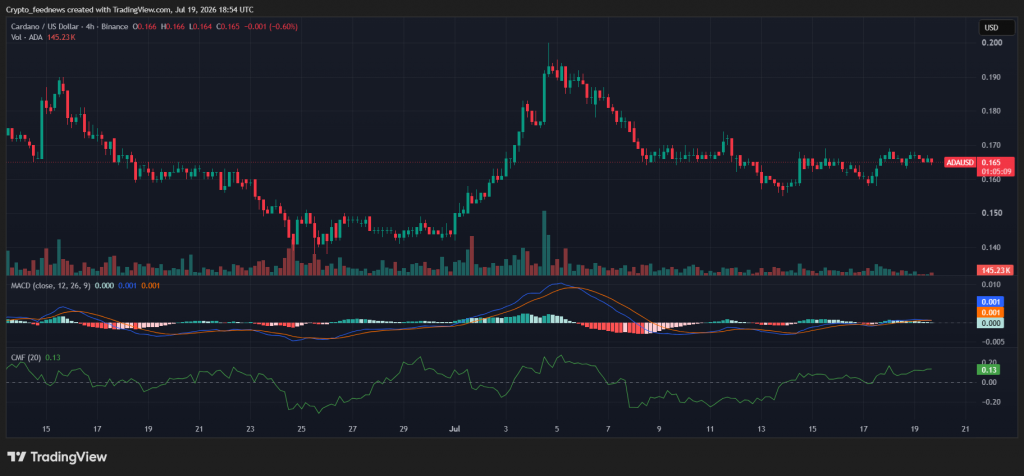This screenshot has height=476, width=1024.
Task: Click the 29 date label on time axis
Action: pos(404,429)
